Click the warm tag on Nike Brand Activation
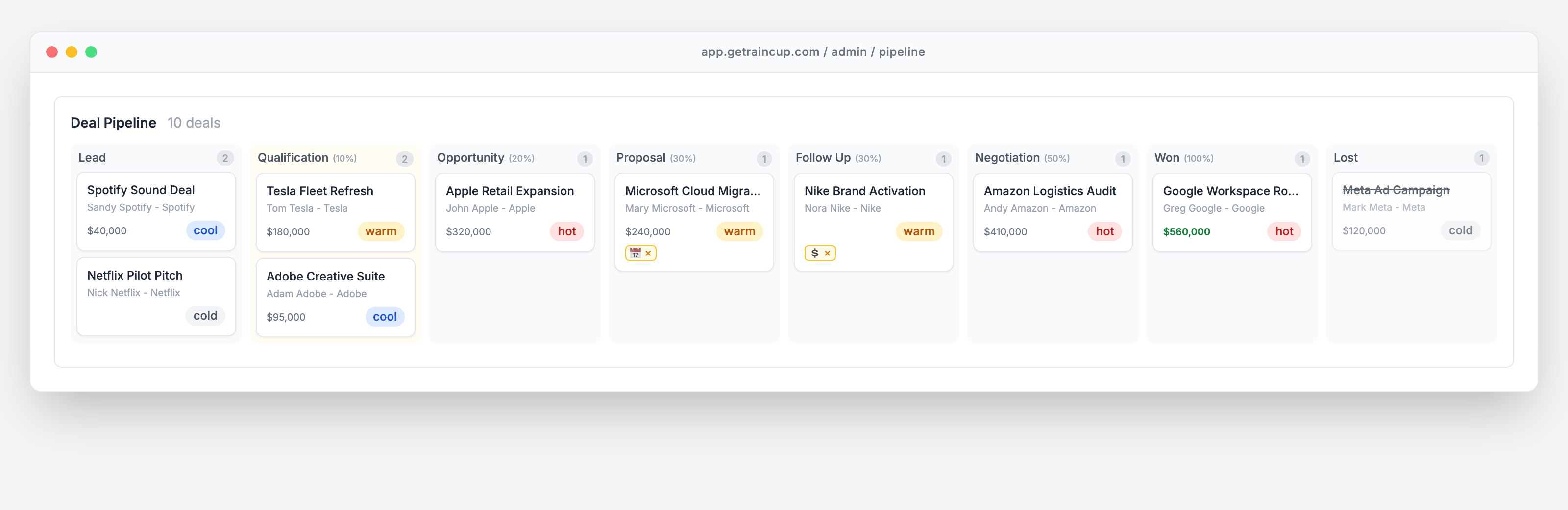The width and height of the screenshot is (1568, 510). (919, 231)
